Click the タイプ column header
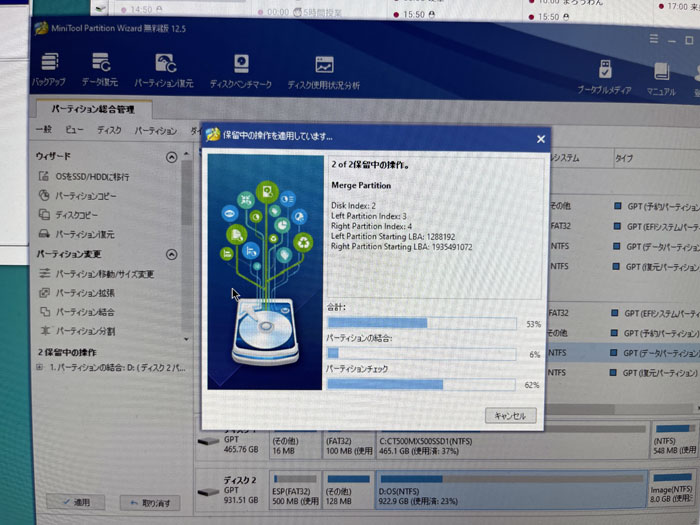The image size is (700, 525). coord(624,158)
